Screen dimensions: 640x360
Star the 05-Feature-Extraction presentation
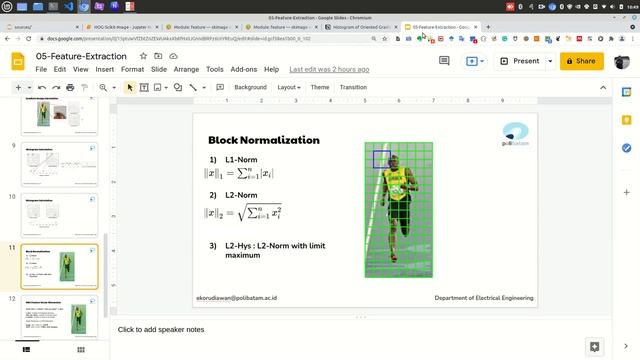point(143,56)
